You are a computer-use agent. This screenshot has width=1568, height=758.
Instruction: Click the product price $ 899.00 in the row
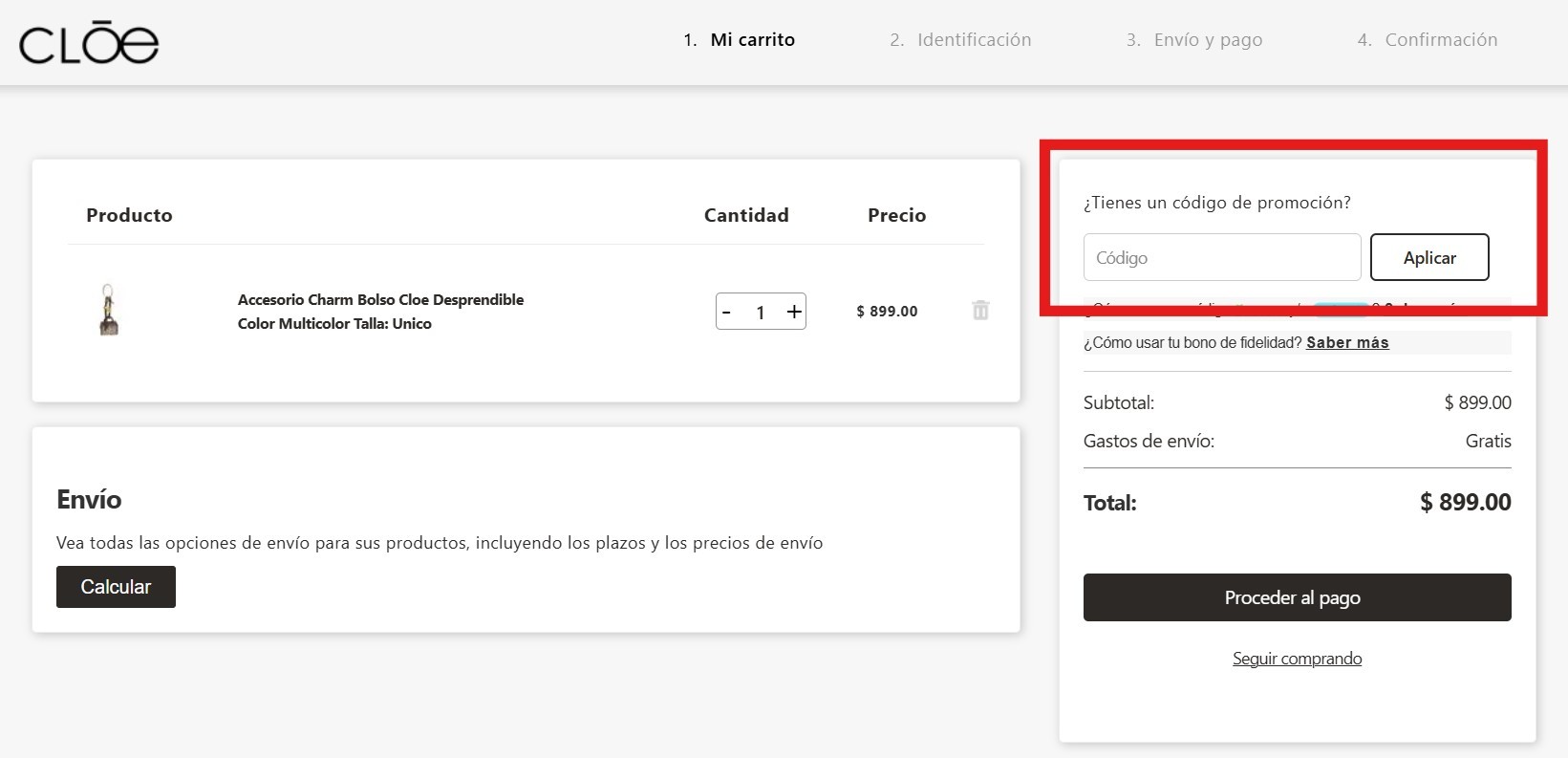tap(887, 312)
